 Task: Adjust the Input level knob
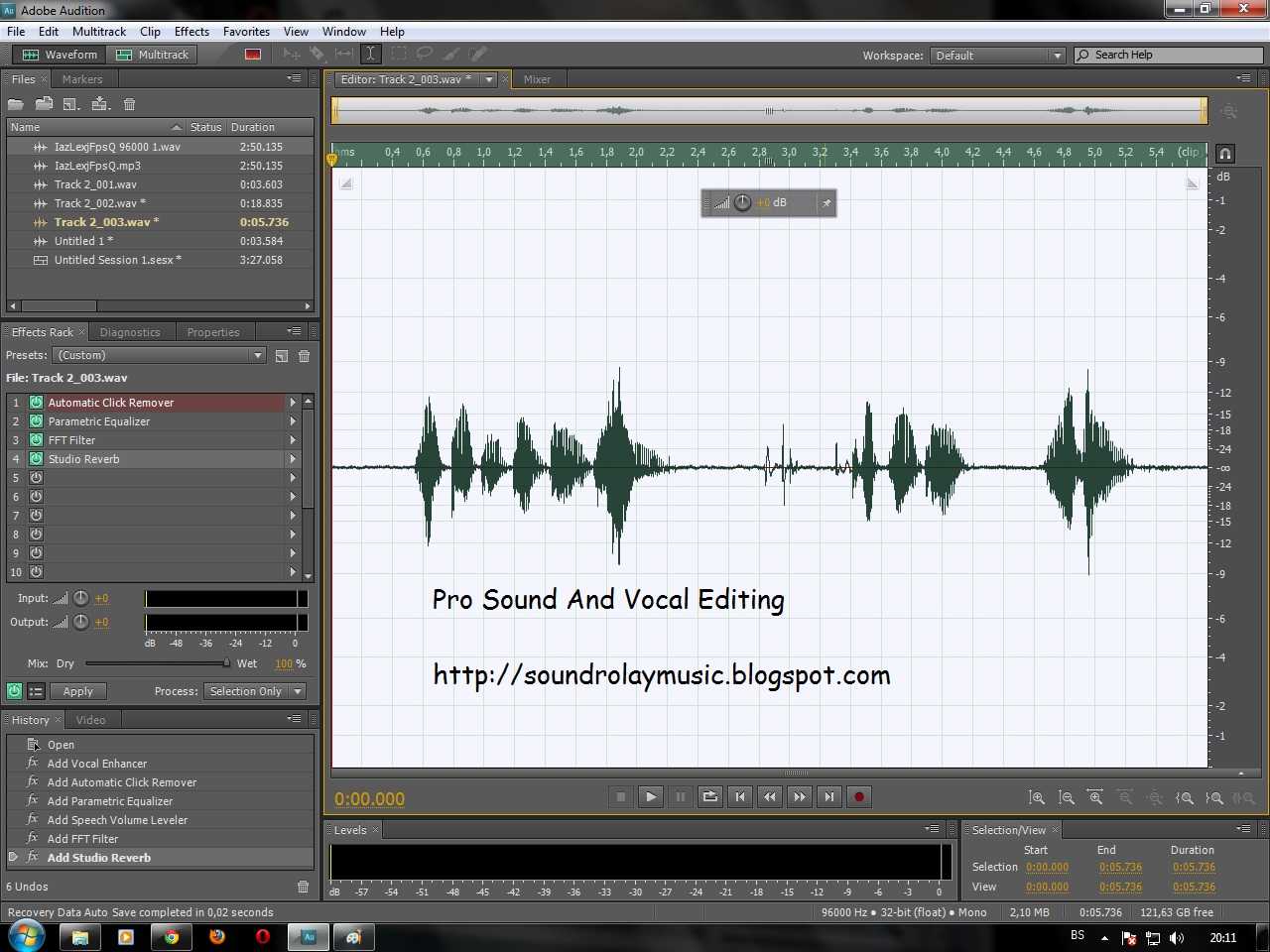pos(81,598)
